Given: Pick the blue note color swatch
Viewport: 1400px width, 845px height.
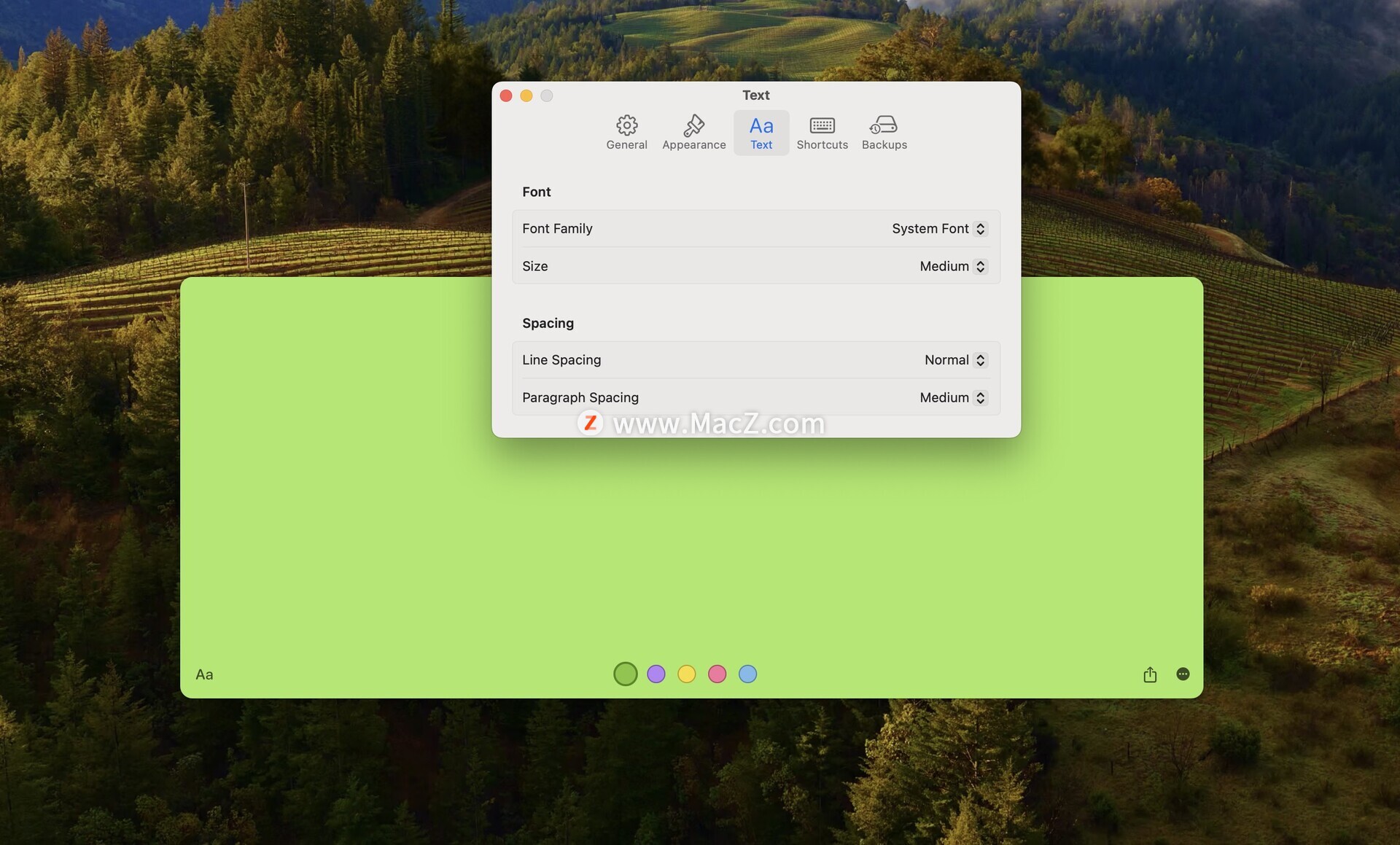Looking at the screenshot, I should (x=748, y=674).
